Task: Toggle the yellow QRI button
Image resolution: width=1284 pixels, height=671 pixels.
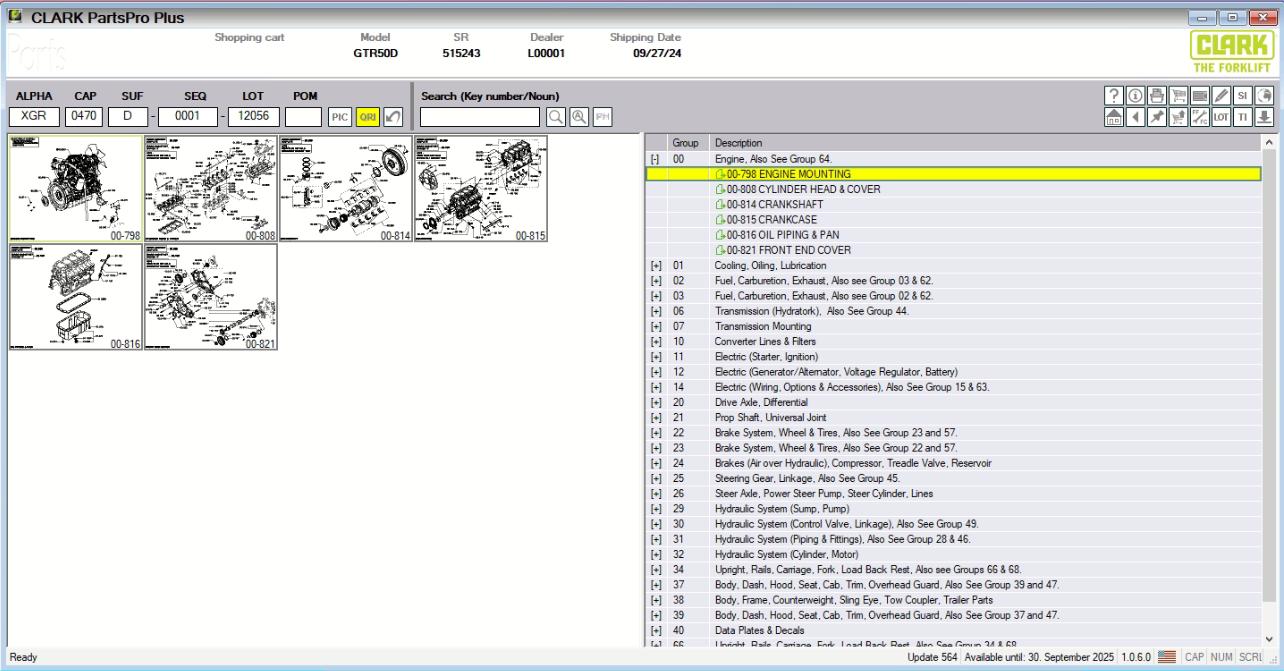Action: tap(367, 115)
